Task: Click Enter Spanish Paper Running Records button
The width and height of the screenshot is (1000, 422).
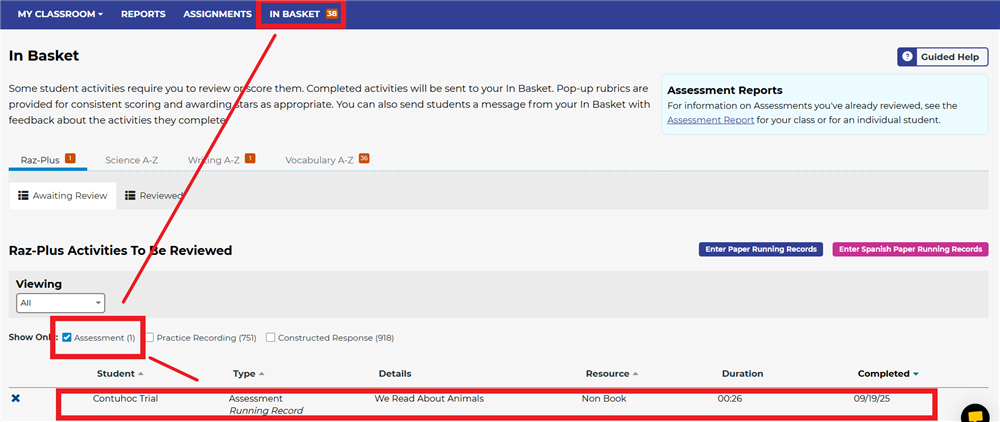Action: click(x=909, y=249)
